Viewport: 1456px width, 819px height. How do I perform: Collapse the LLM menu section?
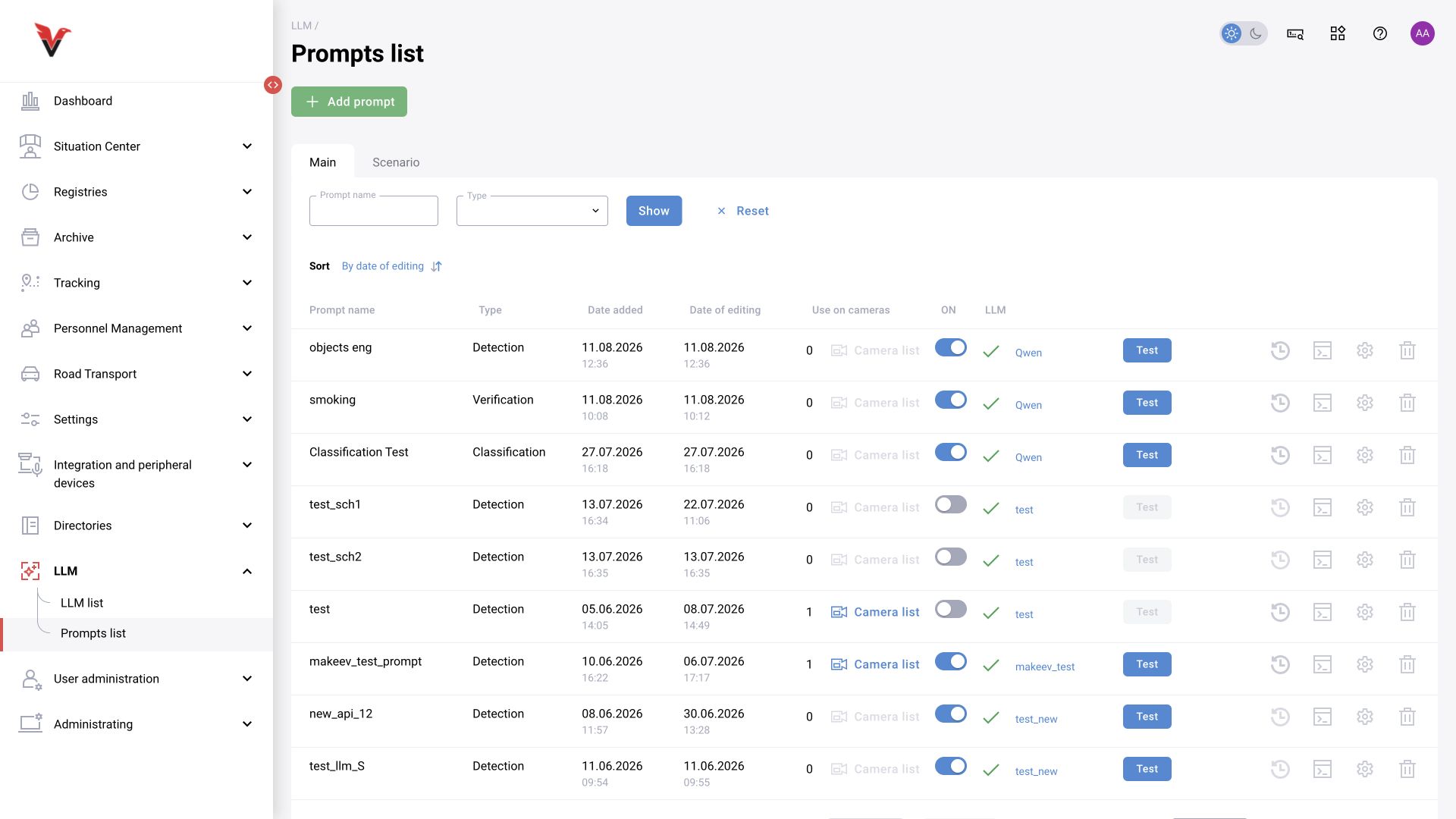(x=136, y=571)
